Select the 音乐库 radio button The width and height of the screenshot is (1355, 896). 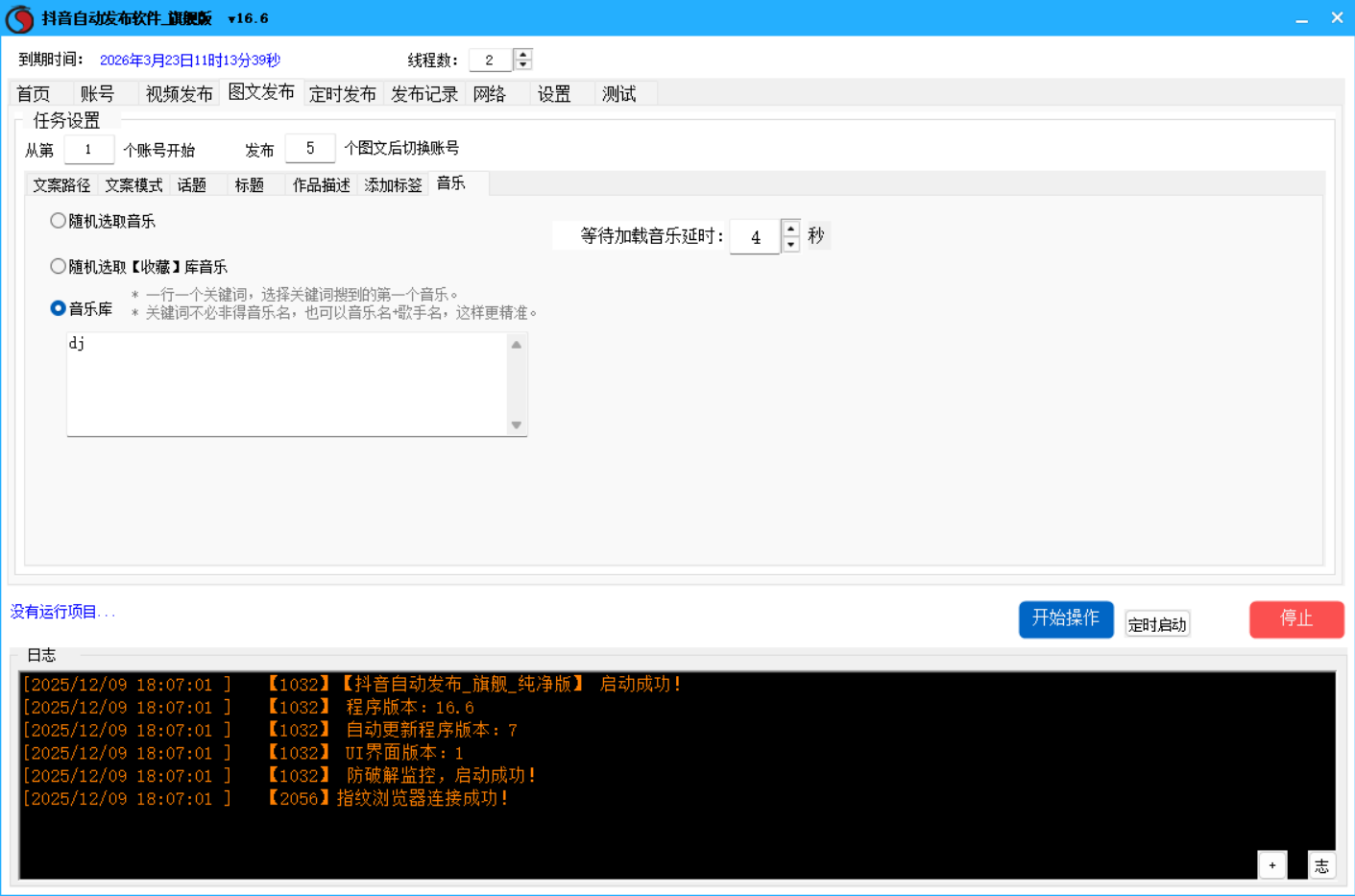click(59, 308)
